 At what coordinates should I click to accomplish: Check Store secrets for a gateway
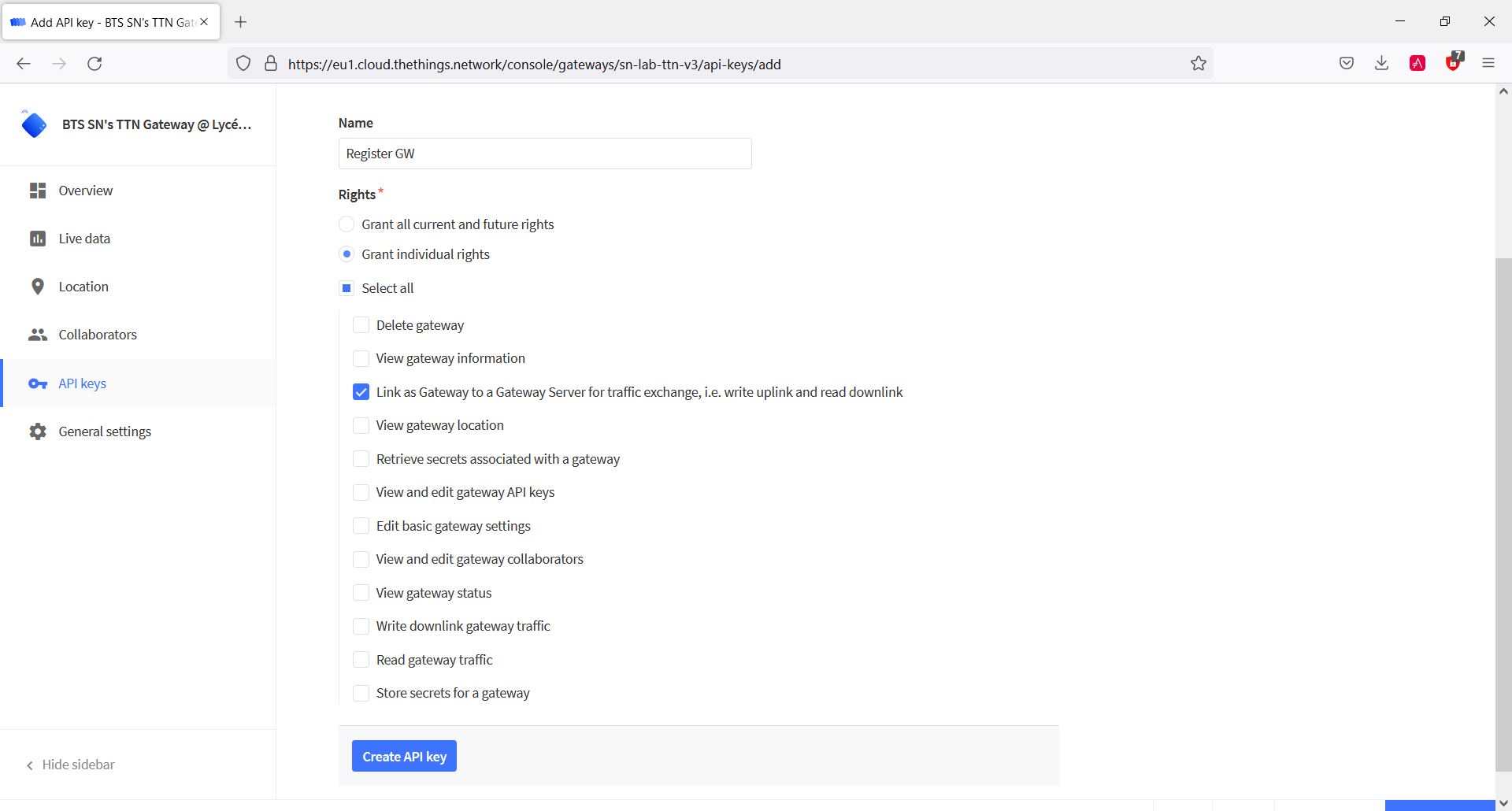tap(361, 693)
